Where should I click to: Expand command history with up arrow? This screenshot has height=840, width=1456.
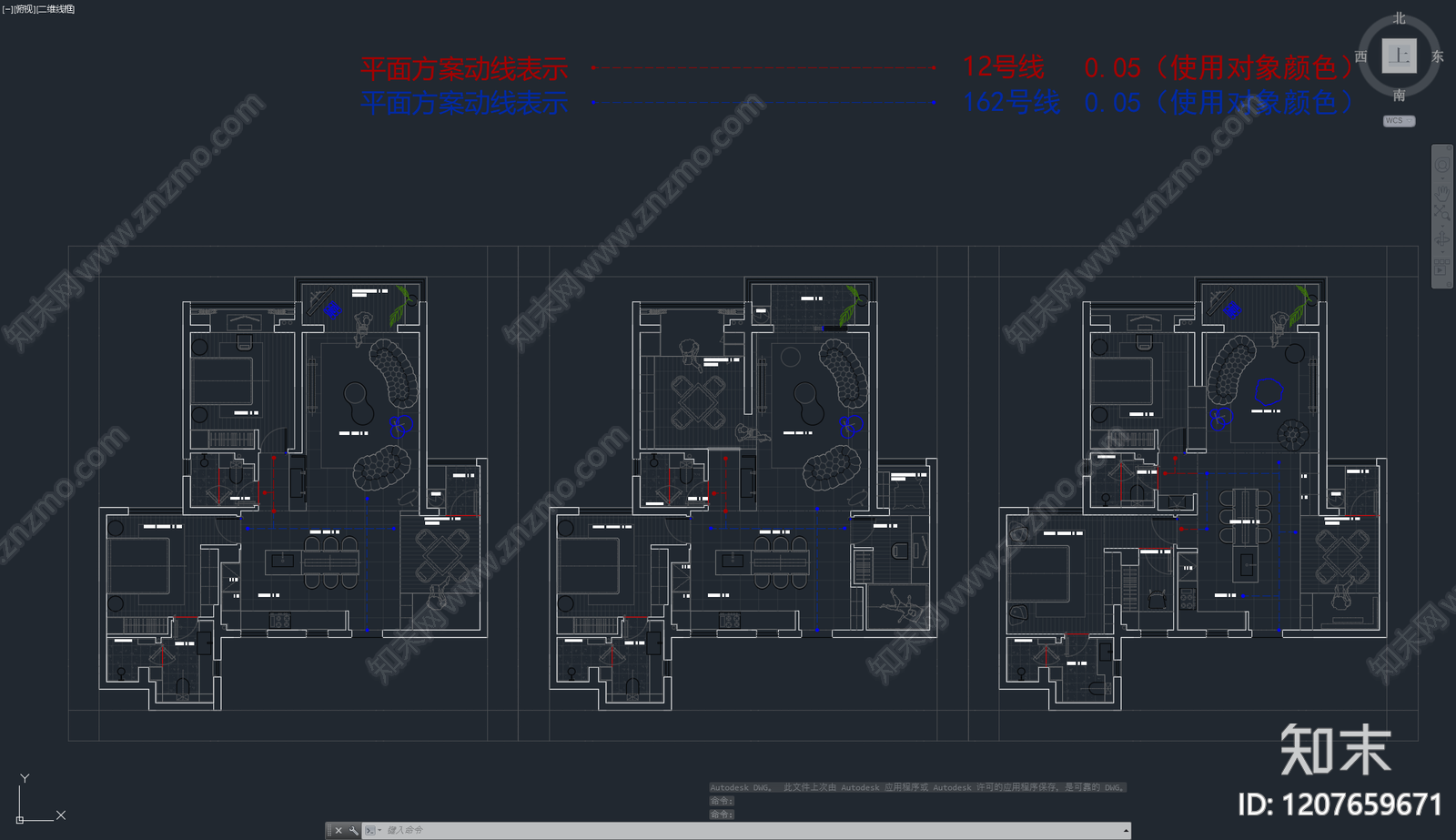tap(1126, 830)
